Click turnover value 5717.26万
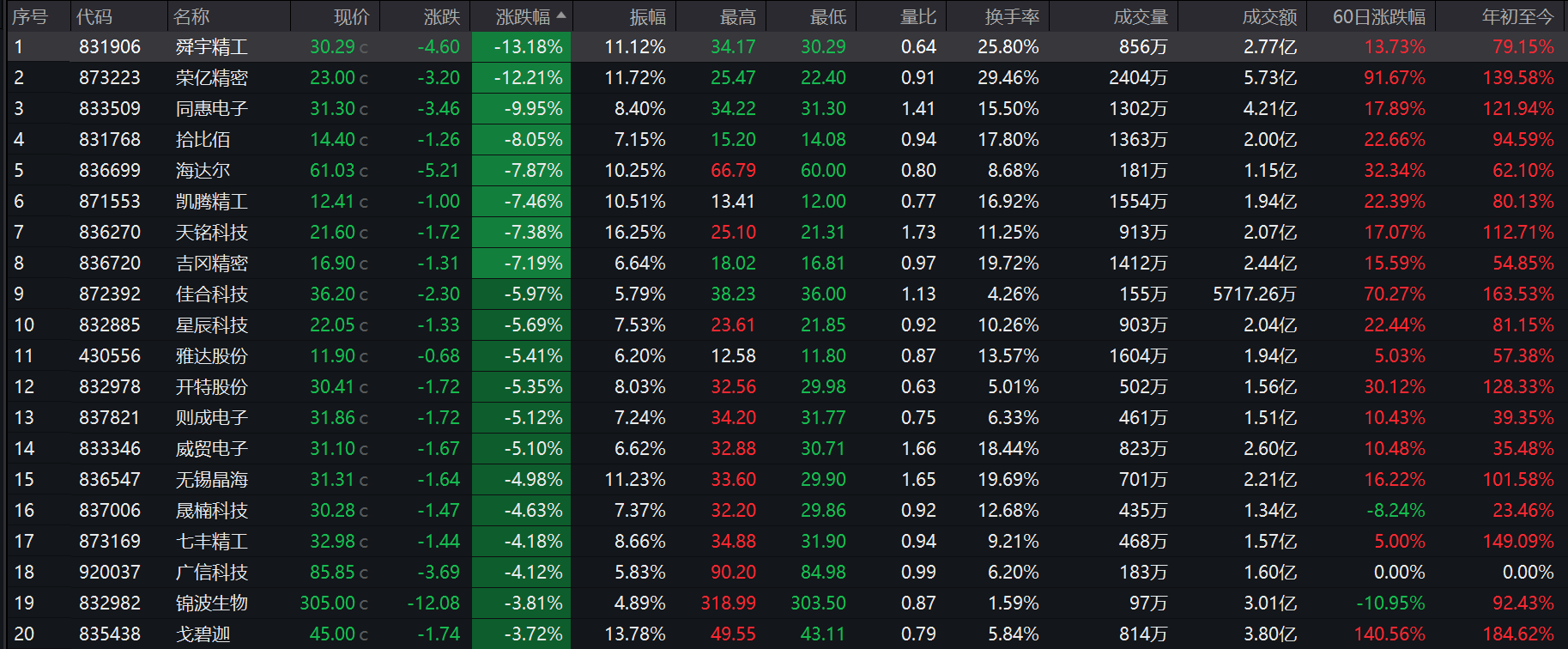 1254,294
